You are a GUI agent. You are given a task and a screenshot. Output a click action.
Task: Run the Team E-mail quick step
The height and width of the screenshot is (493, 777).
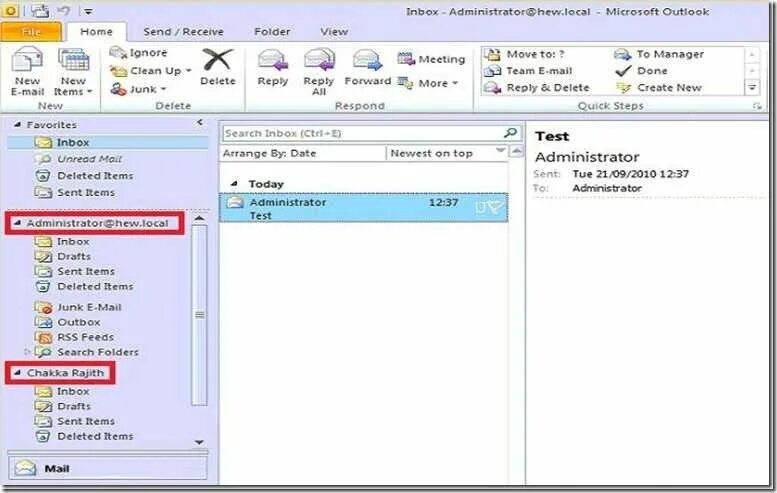click(528, 71)
